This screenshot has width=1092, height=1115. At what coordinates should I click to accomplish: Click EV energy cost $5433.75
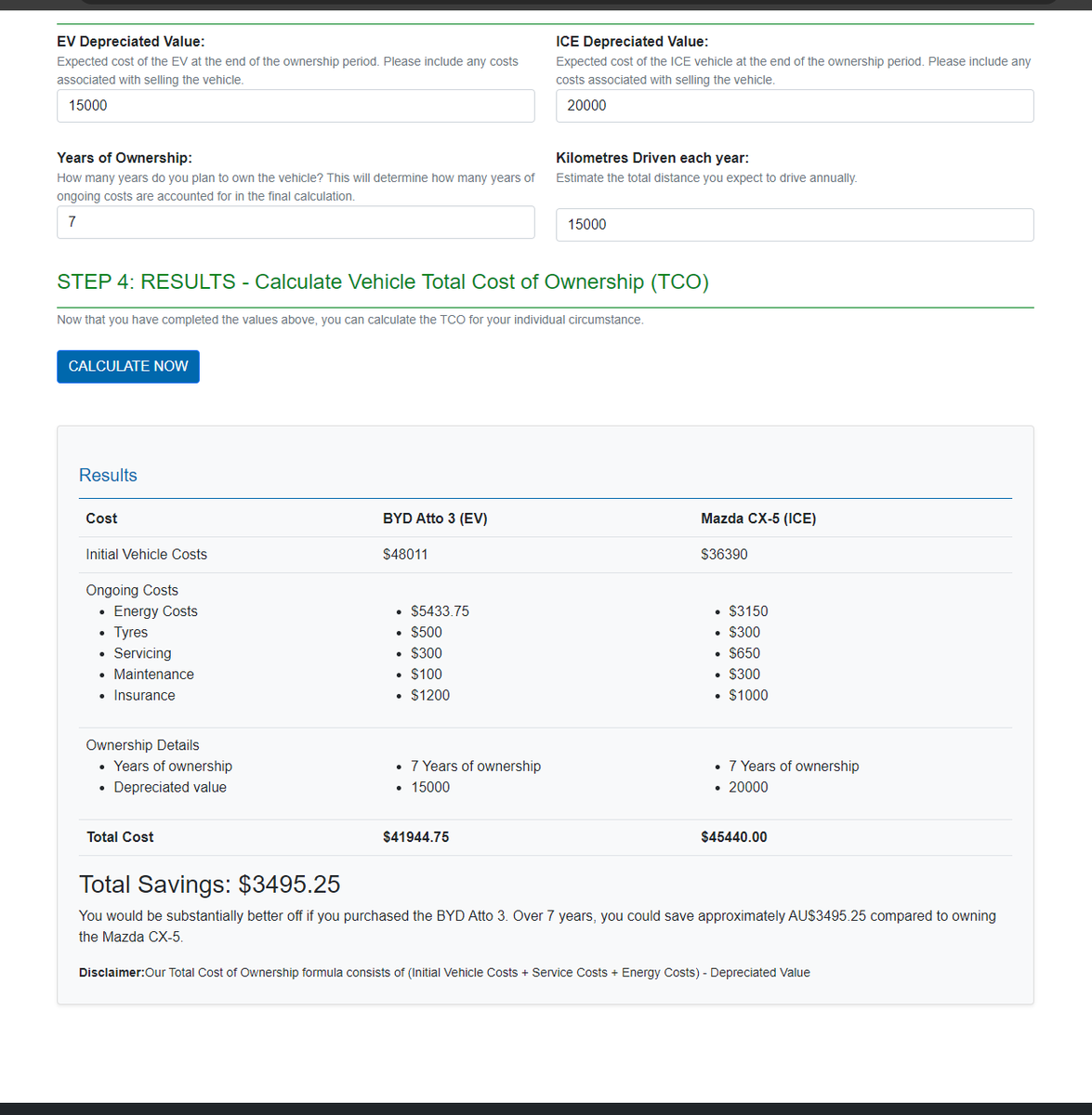tap(440, 611)
